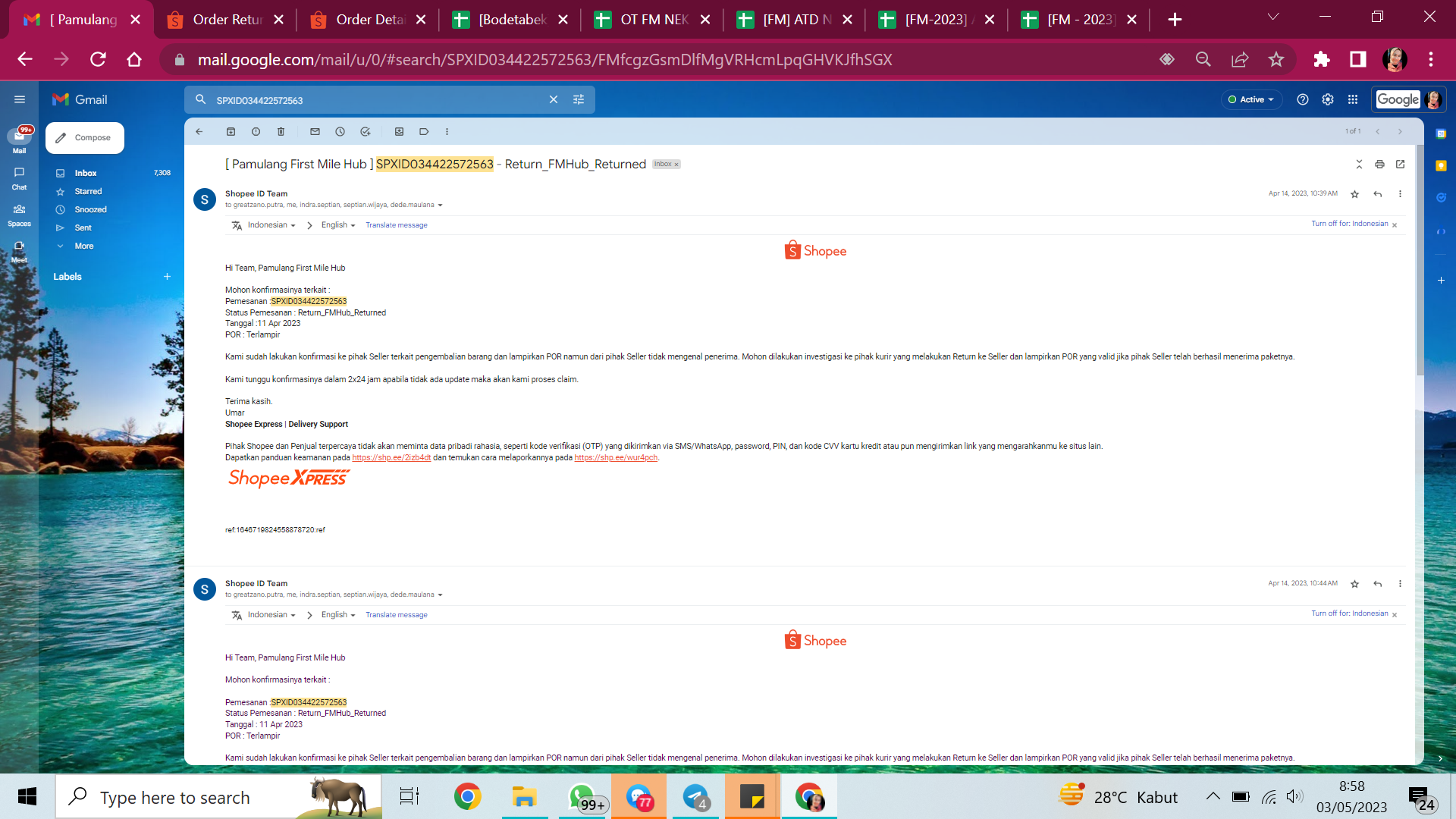The width and height of the screenshot is (1456, 819).
Task: Open the Active status dropdown
Action: (1251, 99)
